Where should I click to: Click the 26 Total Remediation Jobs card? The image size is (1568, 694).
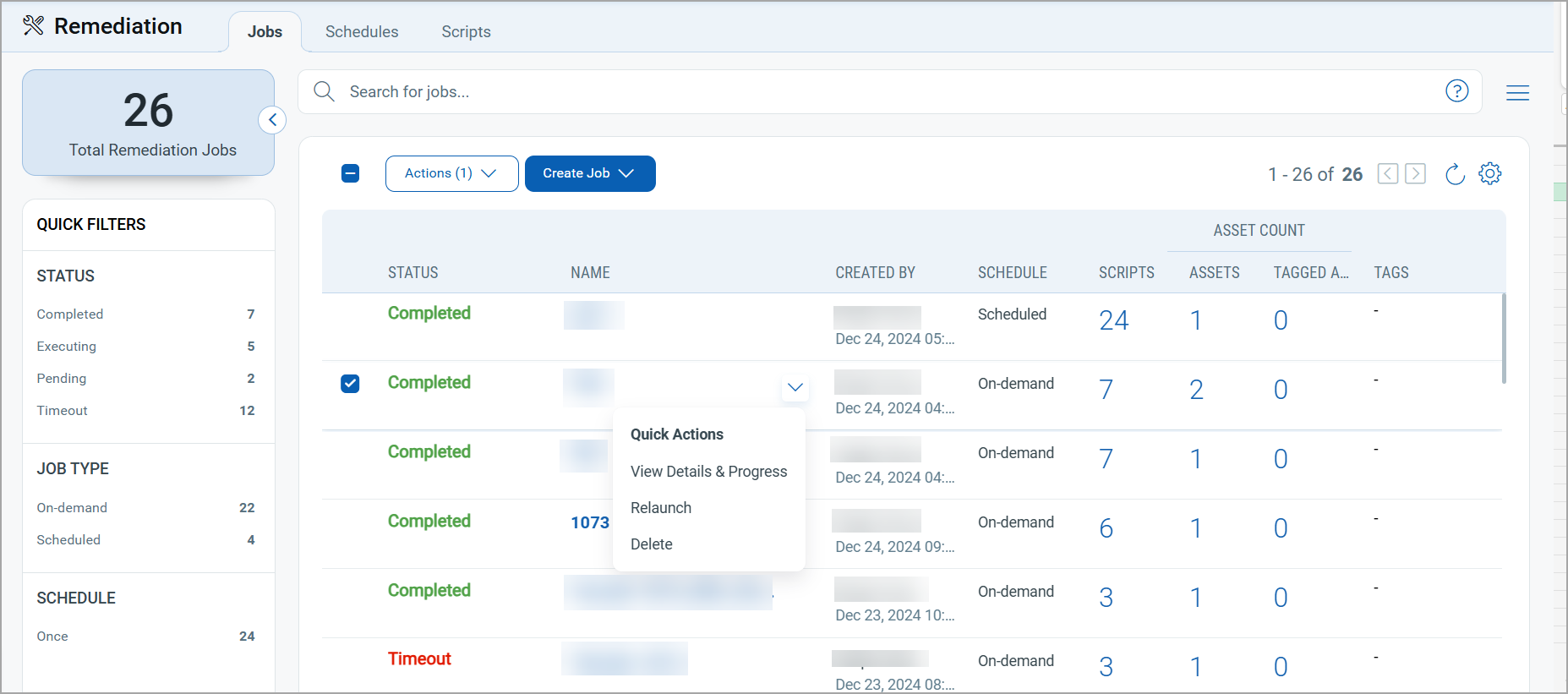[x=149, y=123]
